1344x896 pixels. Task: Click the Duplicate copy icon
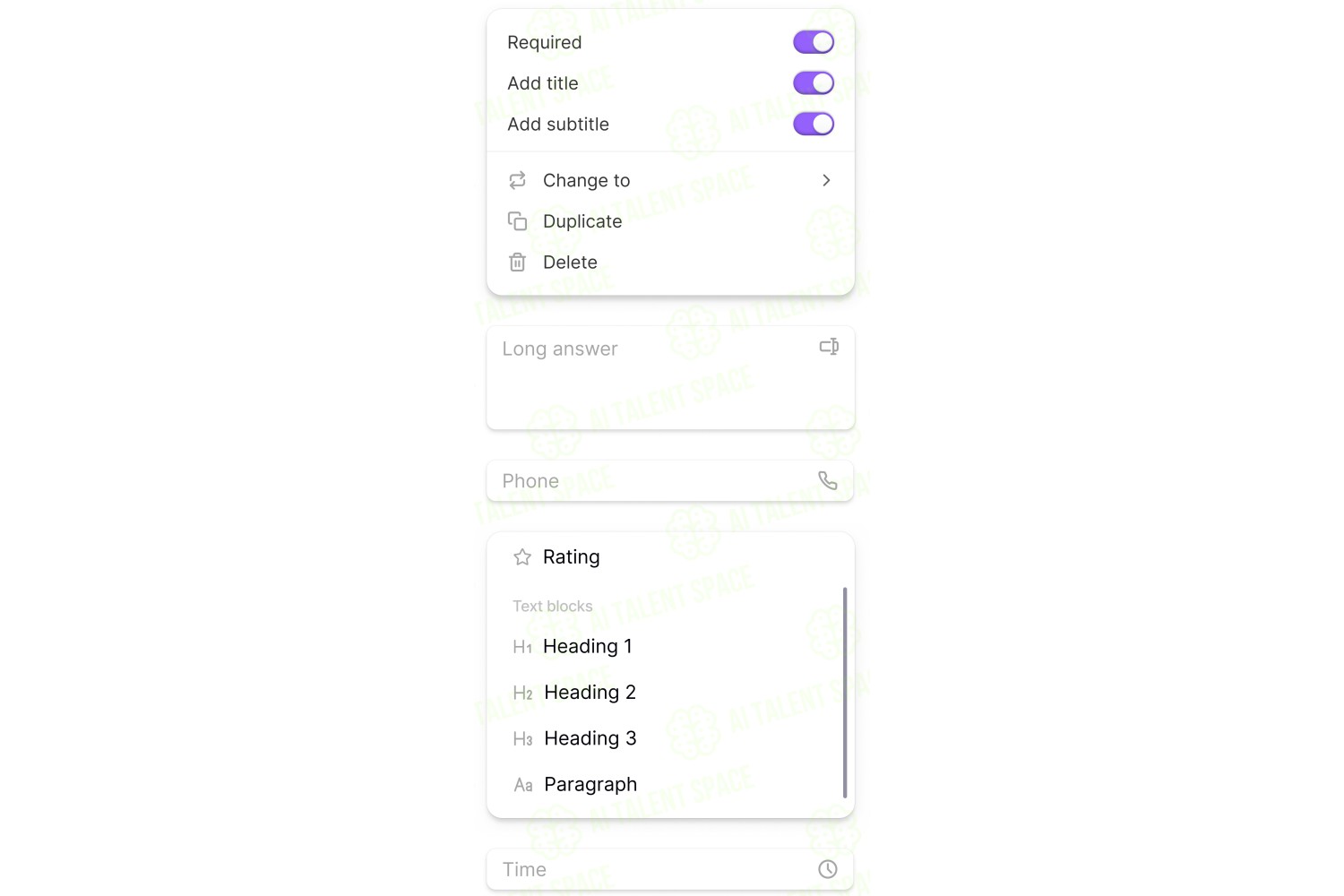pyautogui.click(x=517, y=221)
